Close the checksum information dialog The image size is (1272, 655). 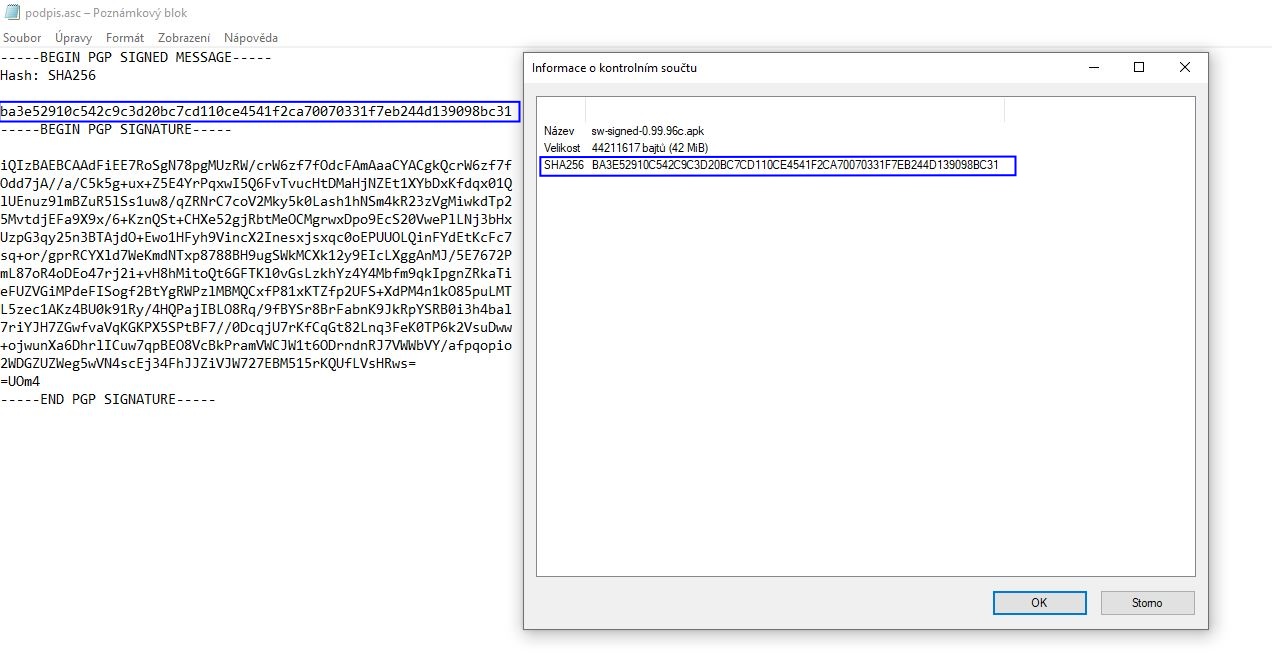(x=1184, y=67)
